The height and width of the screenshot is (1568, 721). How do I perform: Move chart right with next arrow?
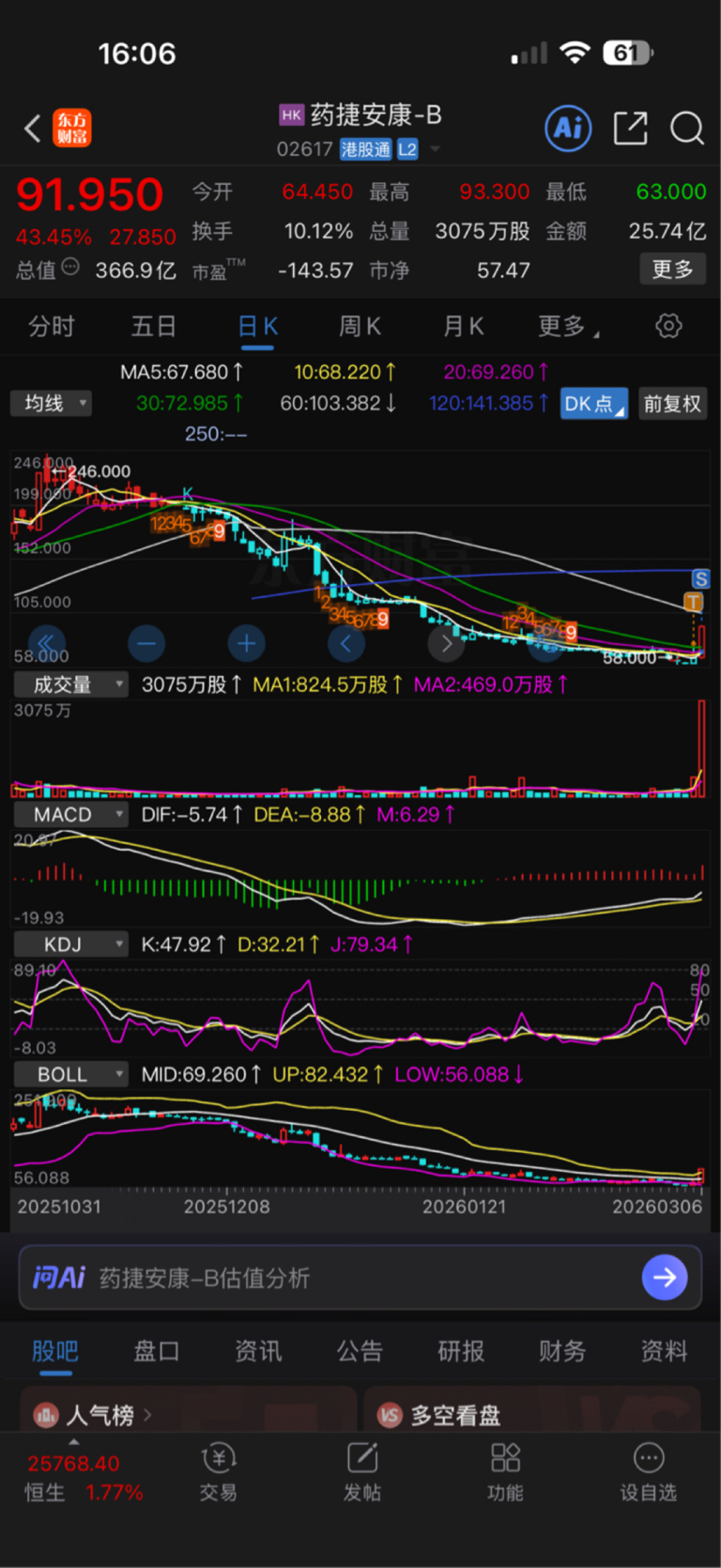[x=447, y=643]
